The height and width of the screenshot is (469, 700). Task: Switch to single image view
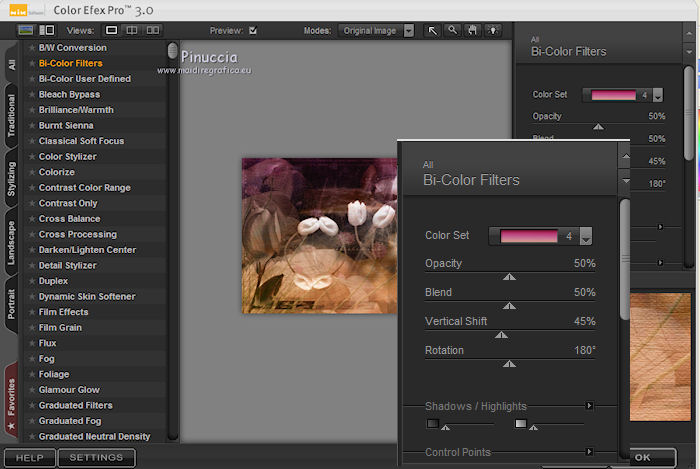click(x=112, y=30)
